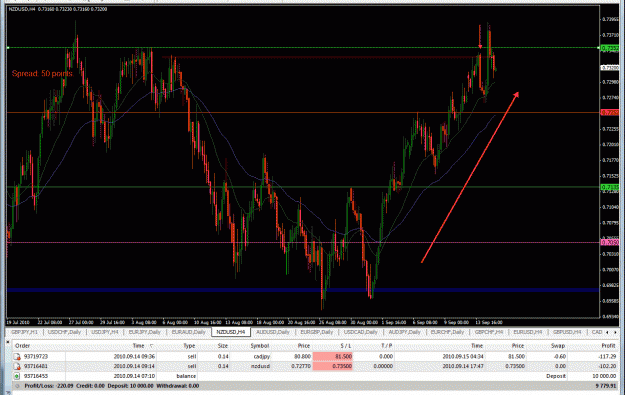Close the terminal panel with the x
The image size is (625, 395).
coord(8,342)
